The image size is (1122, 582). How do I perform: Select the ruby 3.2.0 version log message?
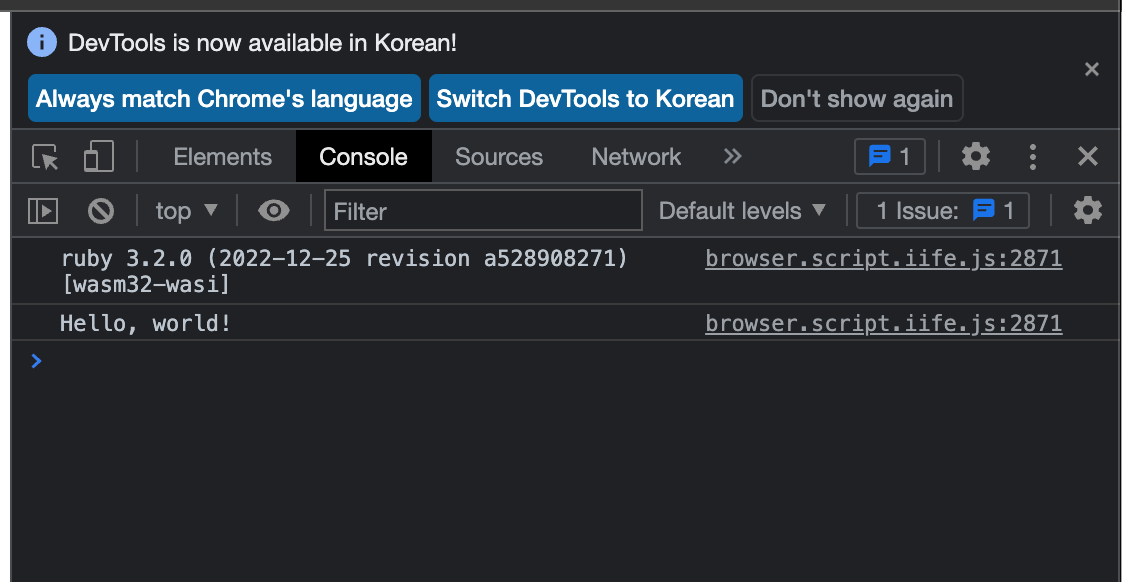point(344,271)
